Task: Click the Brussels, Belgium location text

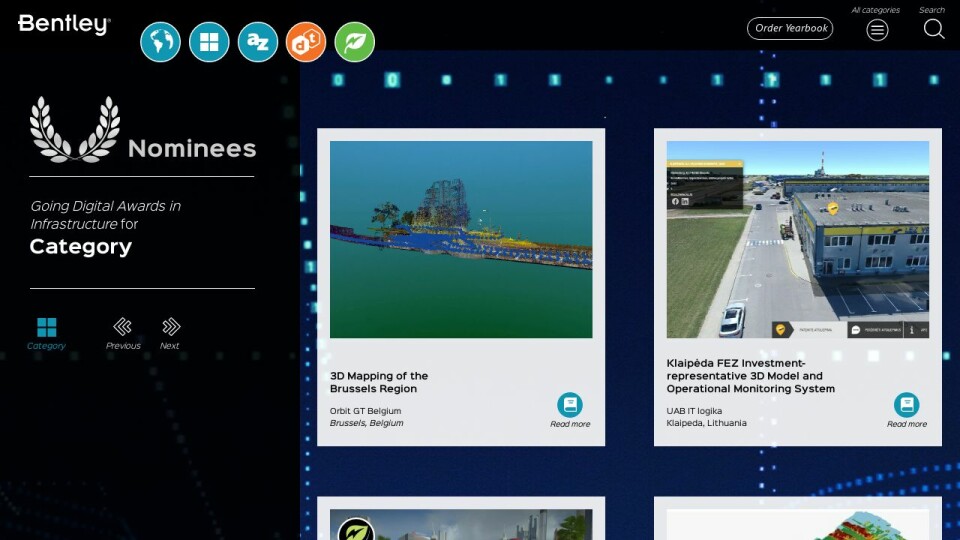Action: pos(366,423)
